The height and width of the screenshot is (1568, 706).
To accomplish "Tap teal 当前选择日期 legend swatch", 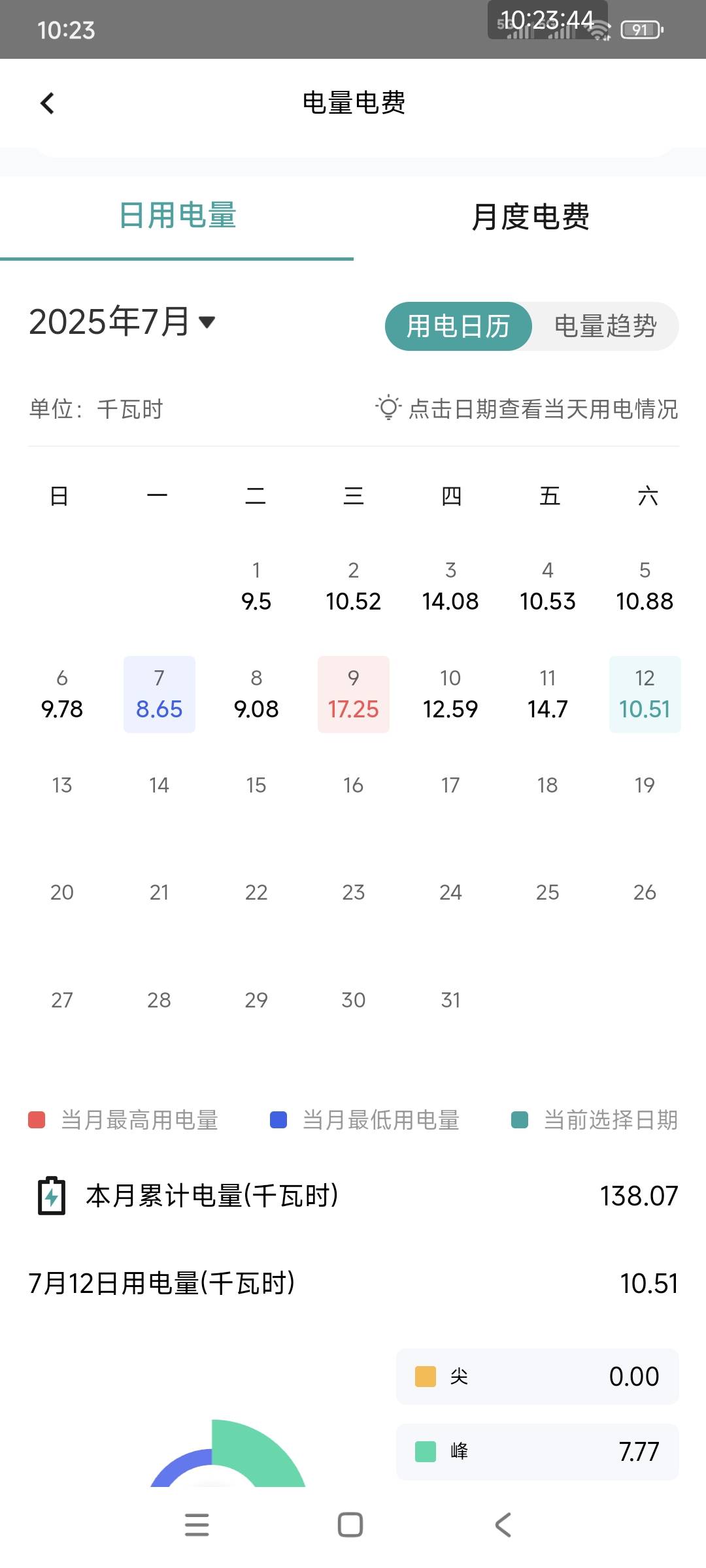I will tap(520, 1120).
